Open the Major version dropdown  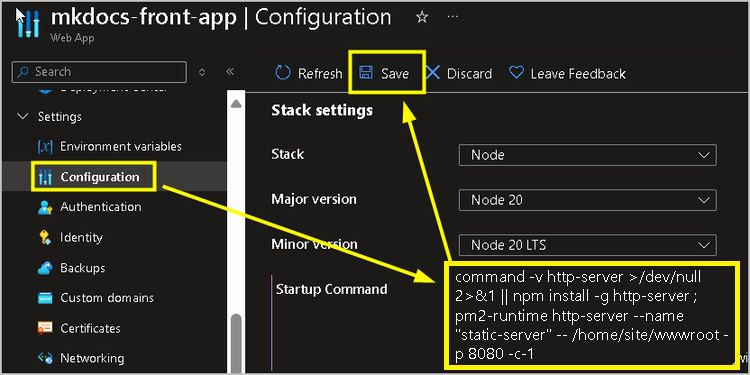coord(587,200)
